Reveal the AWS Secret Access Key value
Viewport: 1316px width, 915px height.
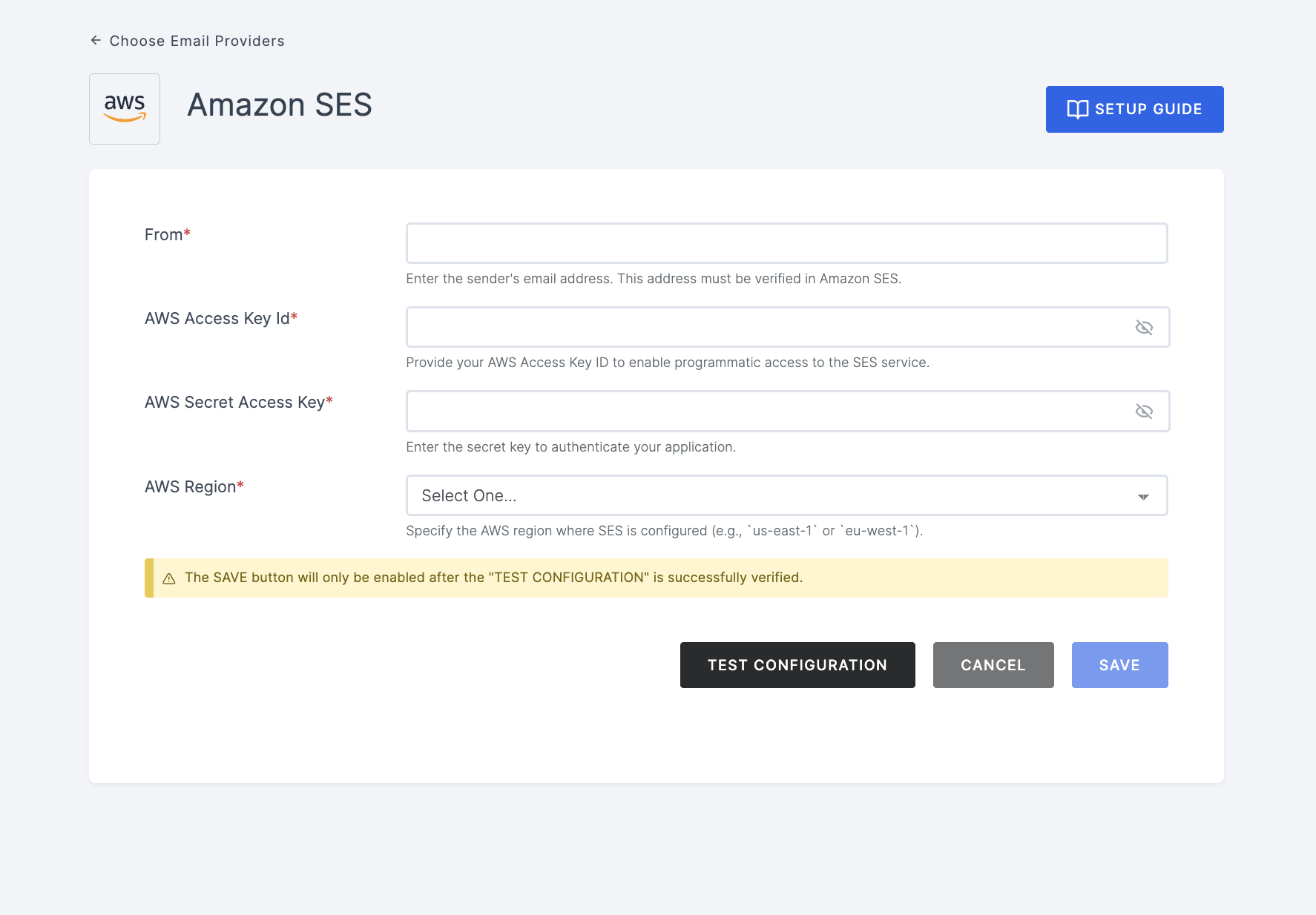(1144, 412)
